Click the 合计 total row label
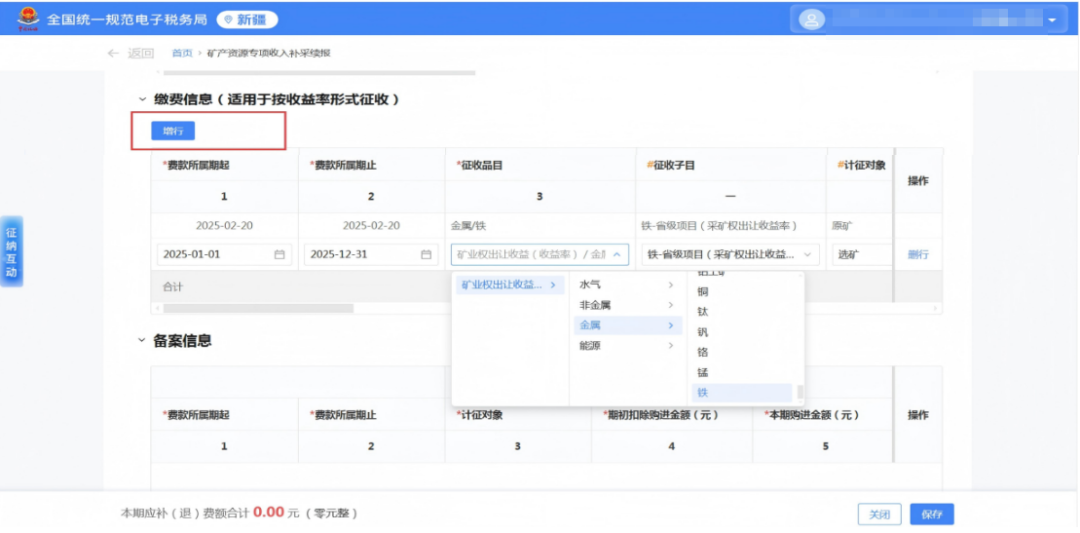The image size is (1080, 533). click(x=173, y=286)
